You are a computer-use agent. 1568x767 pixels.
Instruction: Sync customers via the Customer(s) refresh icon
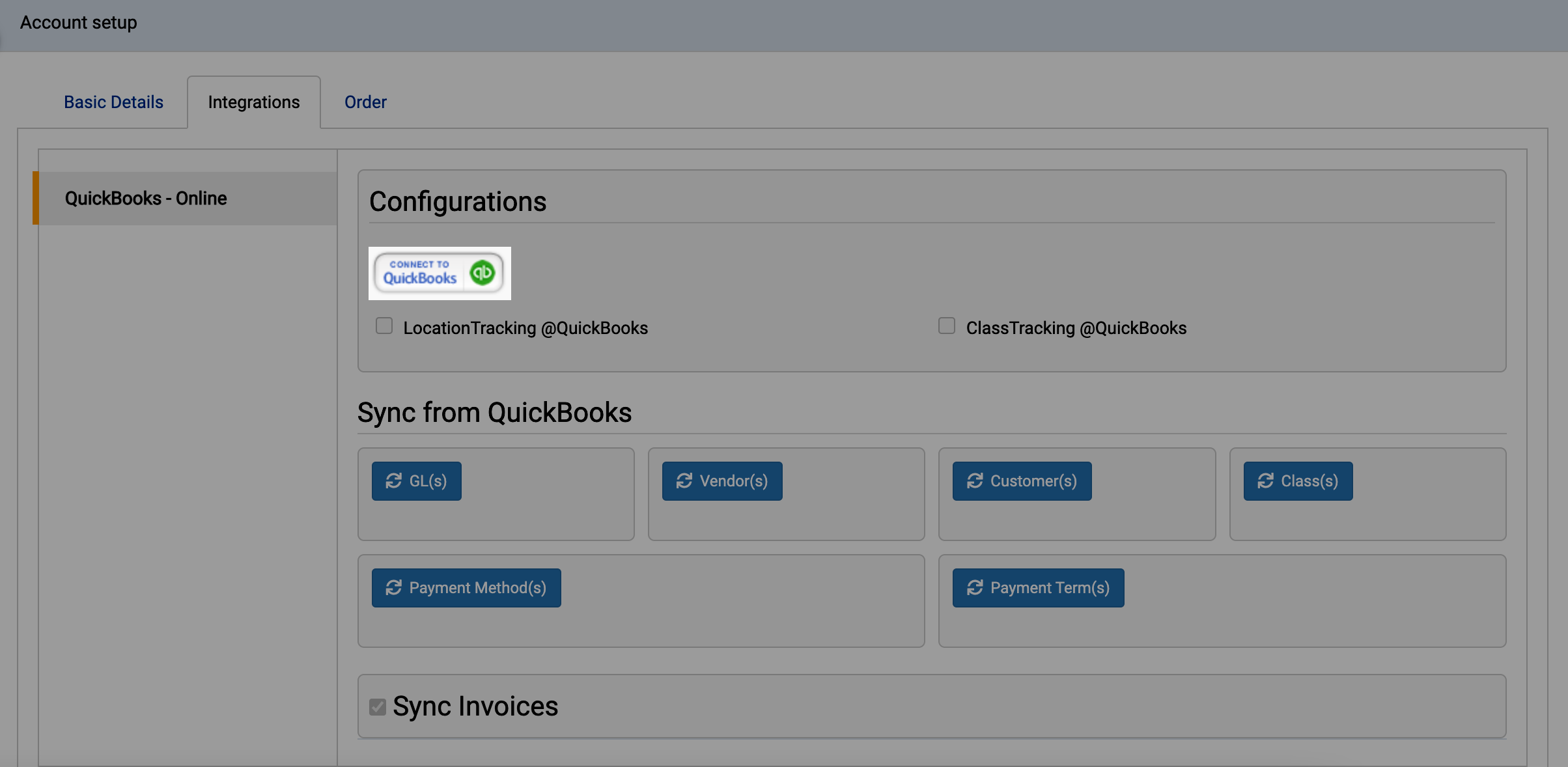pyautogui.click(x=973, y=481)
